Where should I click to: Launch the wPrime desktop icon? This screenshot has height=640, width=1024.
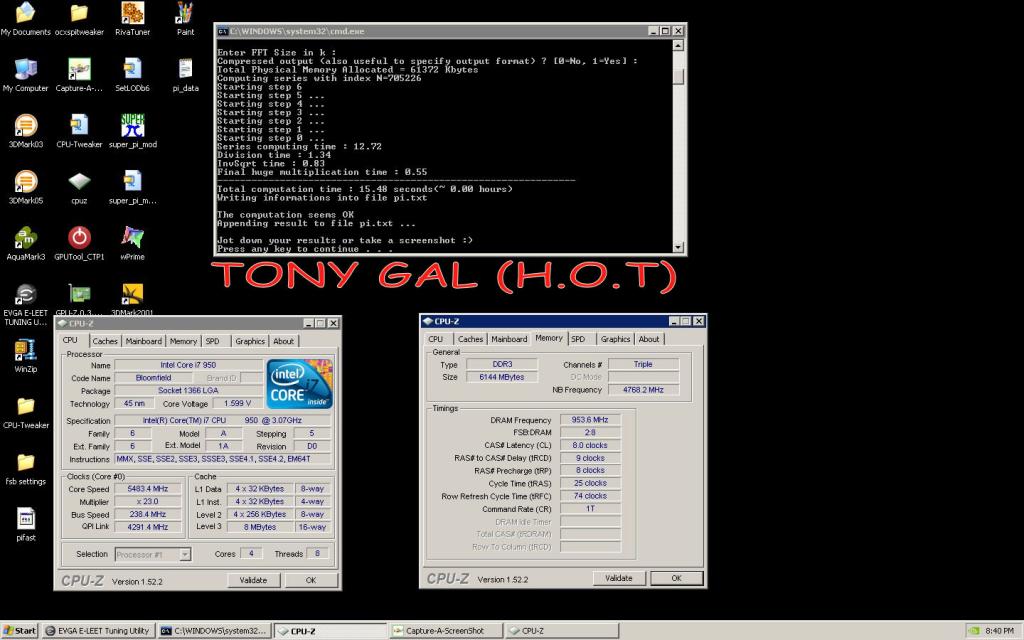click(x=133, y=244)
